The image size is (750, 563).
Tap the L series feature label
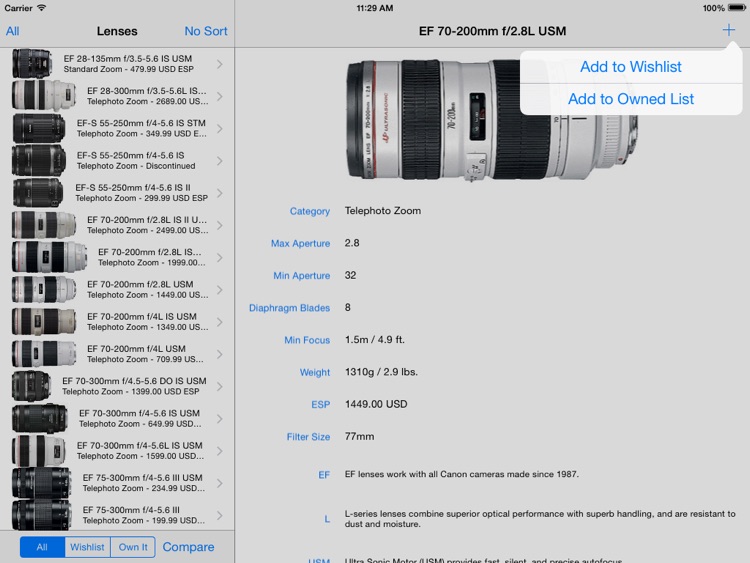327,519
